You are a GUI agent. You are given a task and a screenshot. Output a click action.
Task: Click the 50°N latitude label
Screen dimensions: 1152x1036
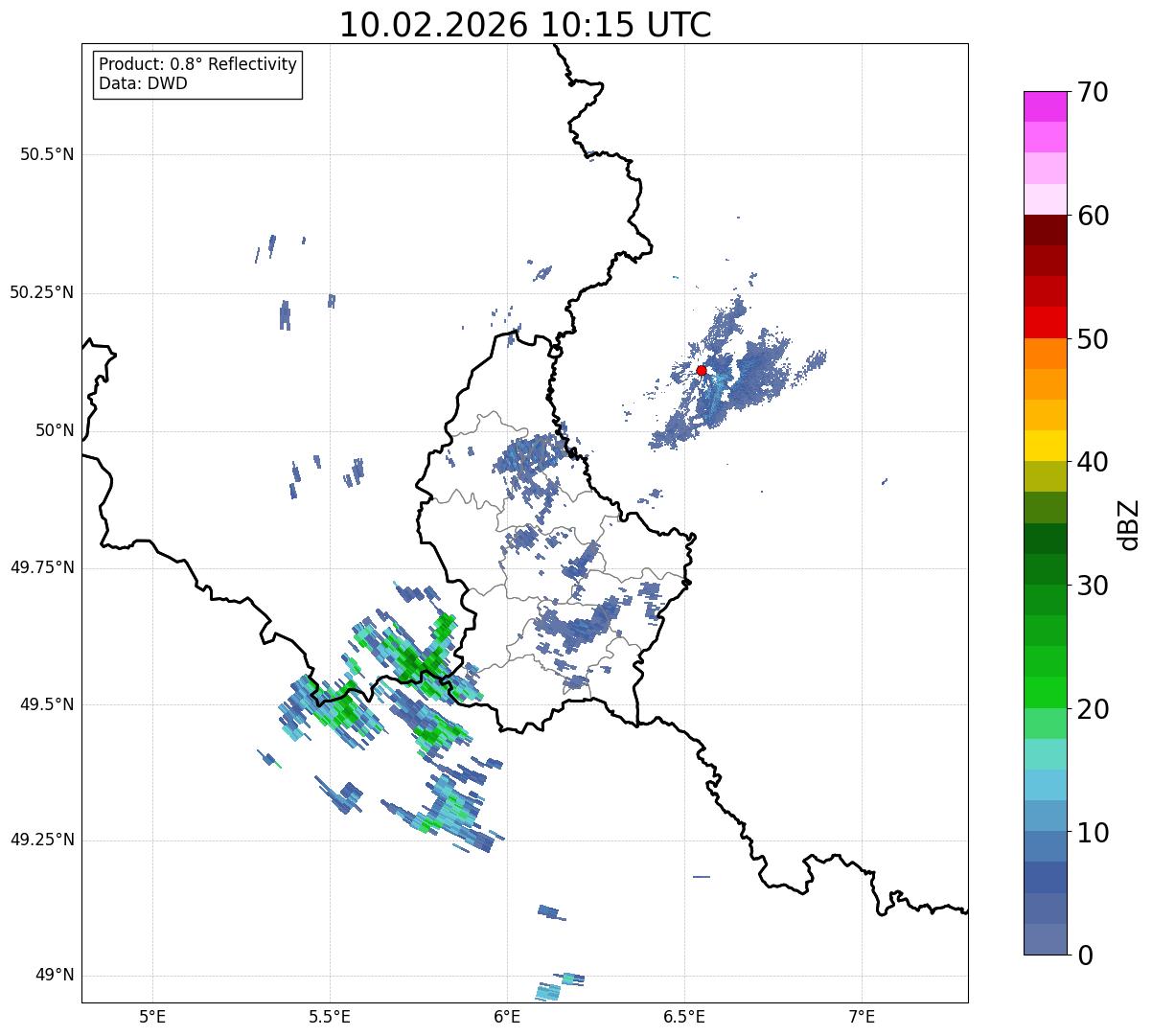55,430
